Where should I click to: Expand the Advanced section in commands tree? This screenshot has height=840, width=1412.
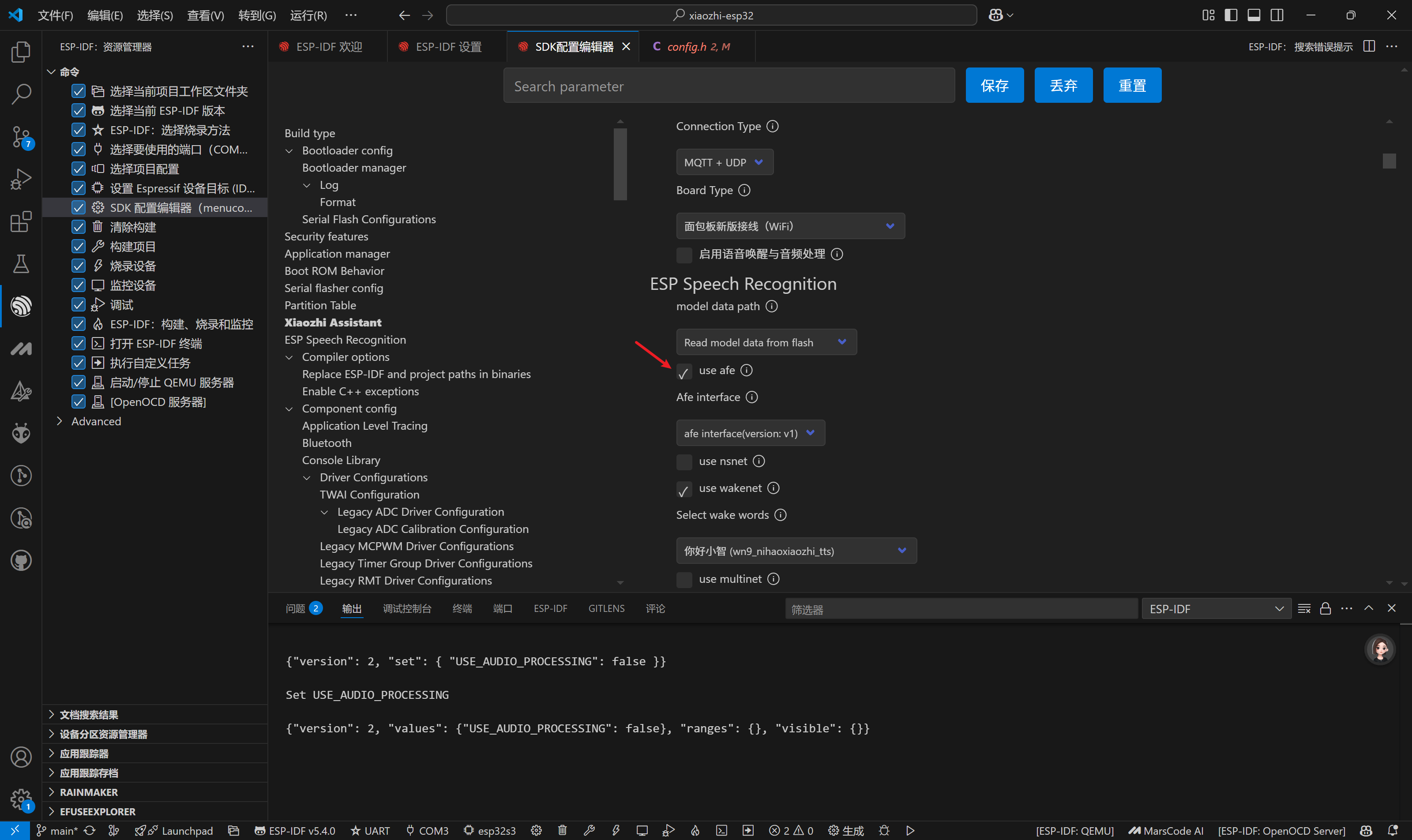(96, 421)
